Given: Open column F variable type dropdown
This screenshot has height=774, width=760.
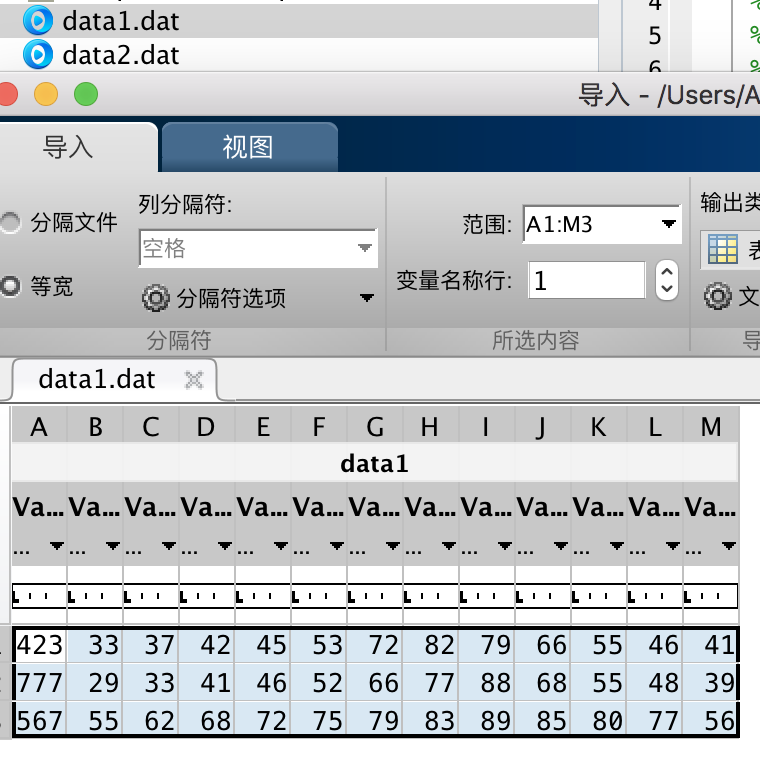Looking at the screenshot, I should pos(337,545).
